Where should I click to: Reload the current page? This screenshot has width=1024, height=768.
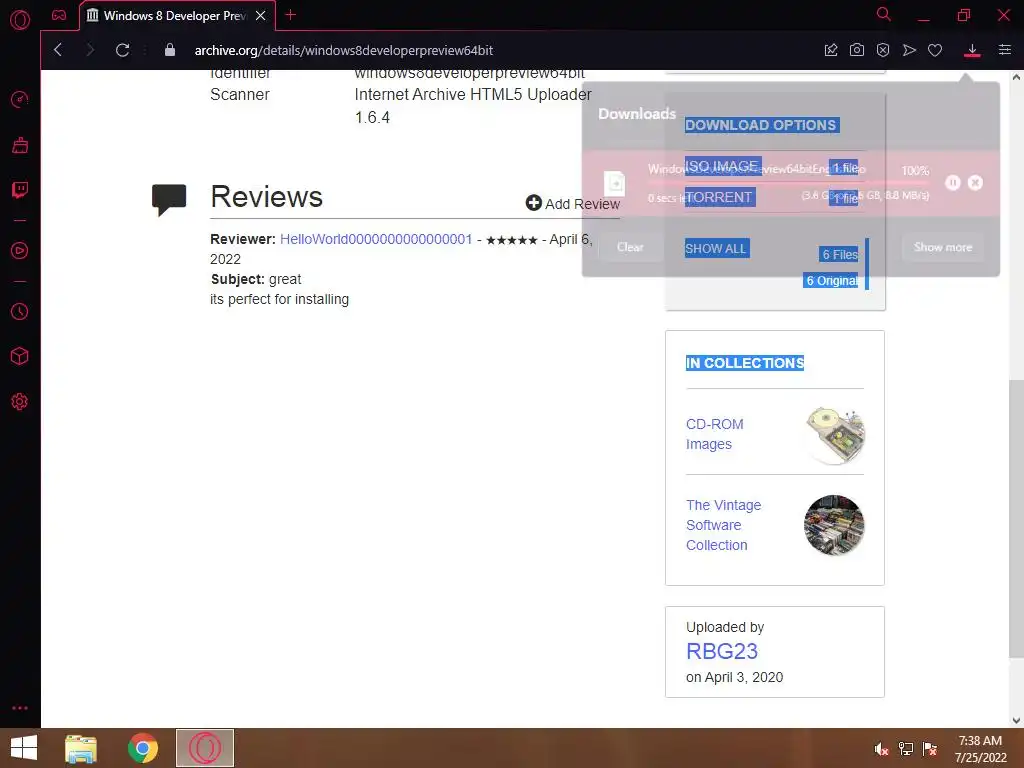pos(122,50)
